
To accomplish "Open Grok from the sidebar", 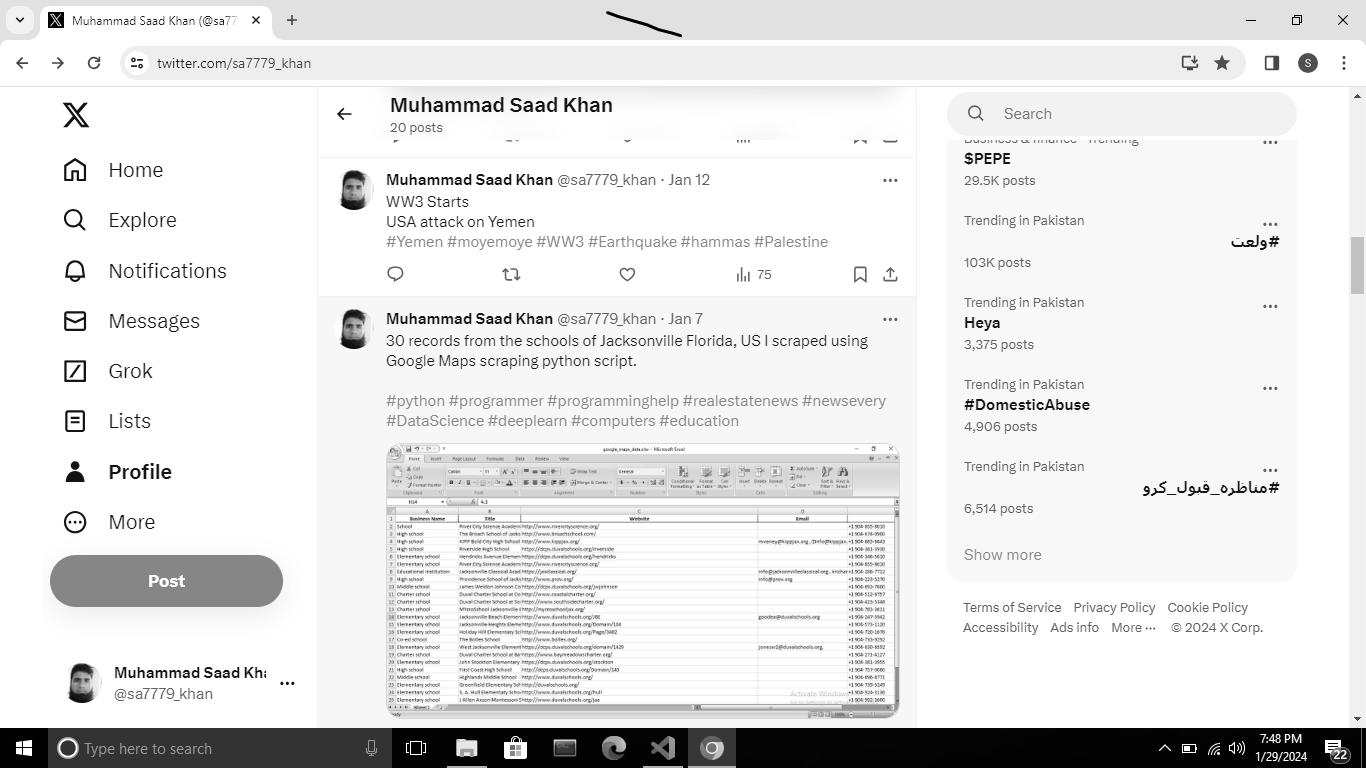I will click(108, 371).
